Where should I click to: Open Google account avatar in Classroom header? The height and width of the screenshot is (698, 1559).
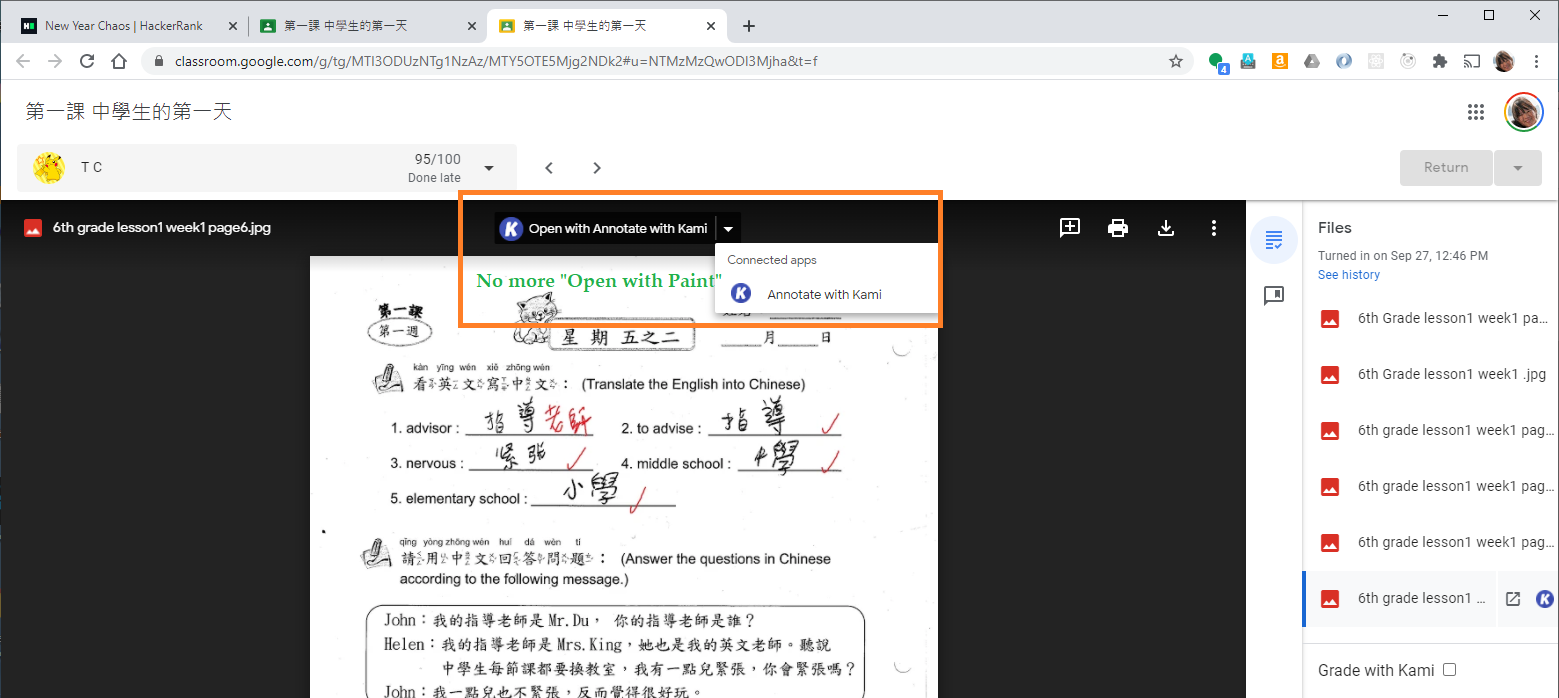[x=1524, y=112]
